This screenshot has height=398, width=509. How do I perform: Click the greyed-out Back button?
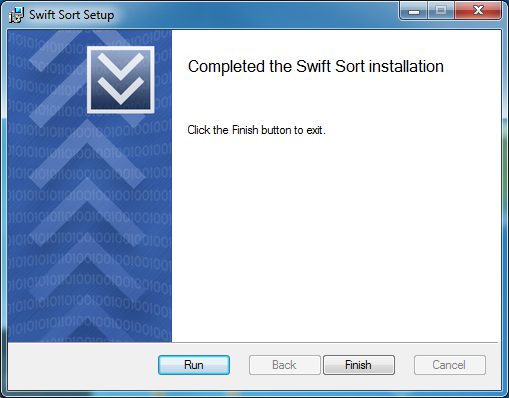[284, 365]
